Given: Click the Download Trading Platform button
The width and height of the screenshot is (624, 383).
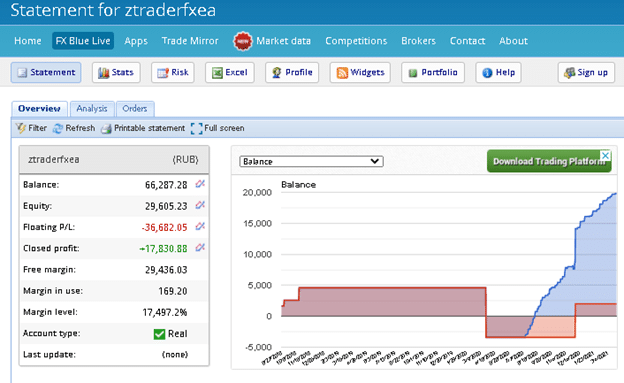Looking at the screenshot, I should pos(549,161).
